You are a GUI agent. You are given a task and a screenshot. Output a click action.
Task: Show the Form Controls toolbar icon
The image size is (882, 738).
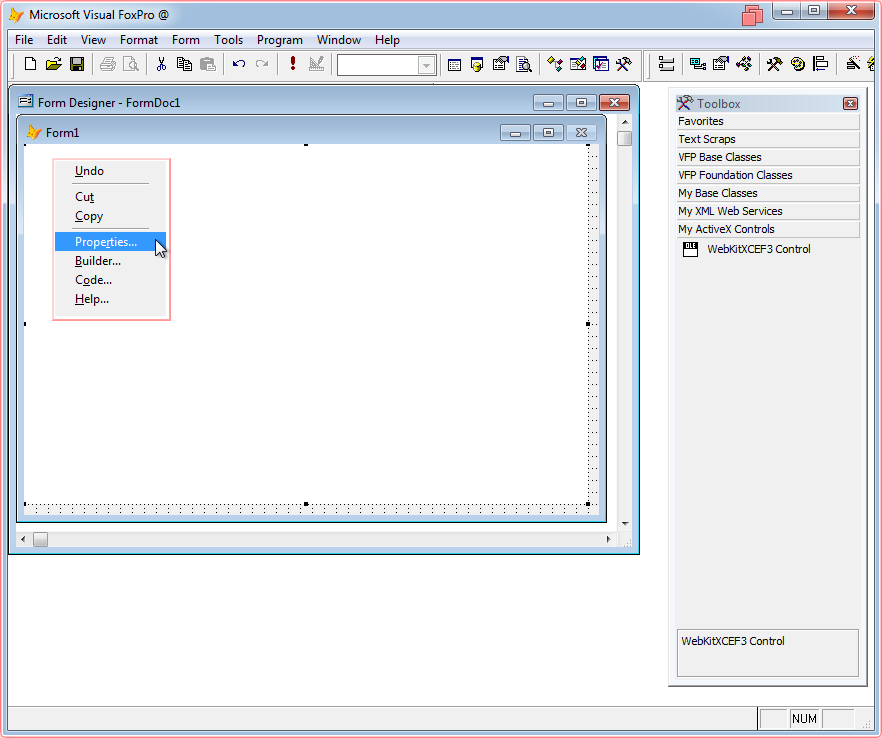[775, 65]
